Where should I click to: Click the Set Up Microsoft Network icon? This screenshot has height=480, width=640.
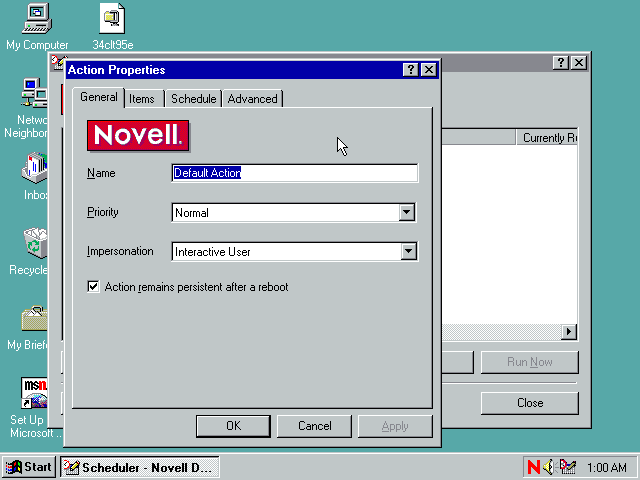(35, 394)
